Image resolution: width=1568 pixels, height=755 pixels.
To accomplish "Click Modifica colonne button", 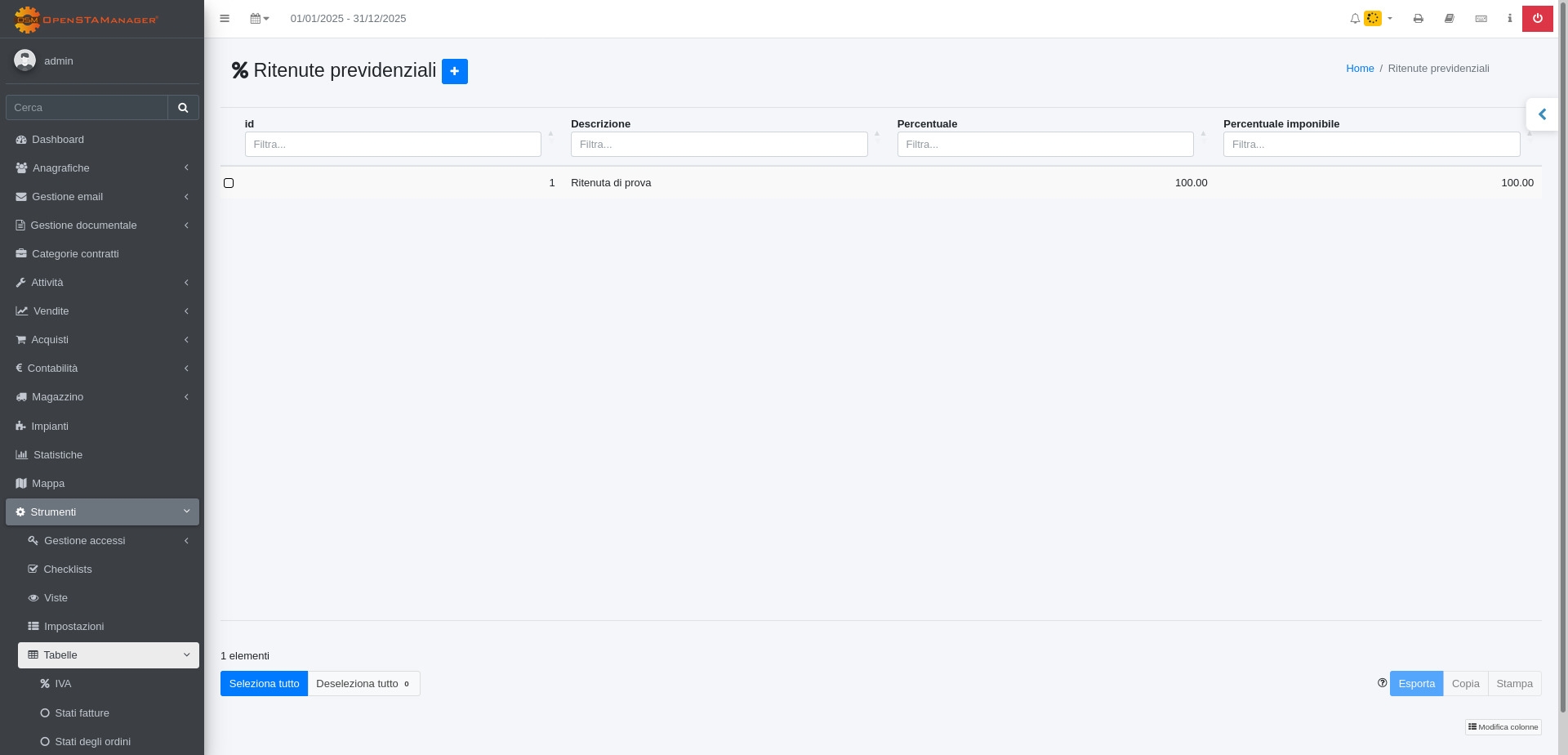I will pyautogui.click(x=1503, y=727).
